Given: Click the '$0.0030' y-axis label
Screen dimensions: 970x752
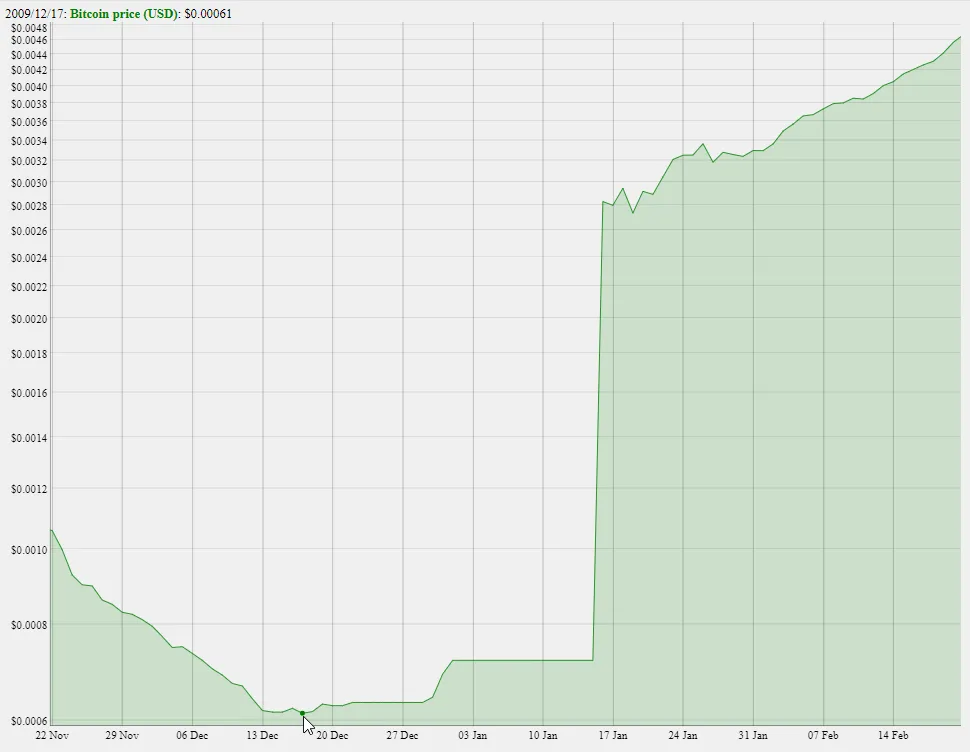Looking at the screenshot, I should (x=29, y=182).
